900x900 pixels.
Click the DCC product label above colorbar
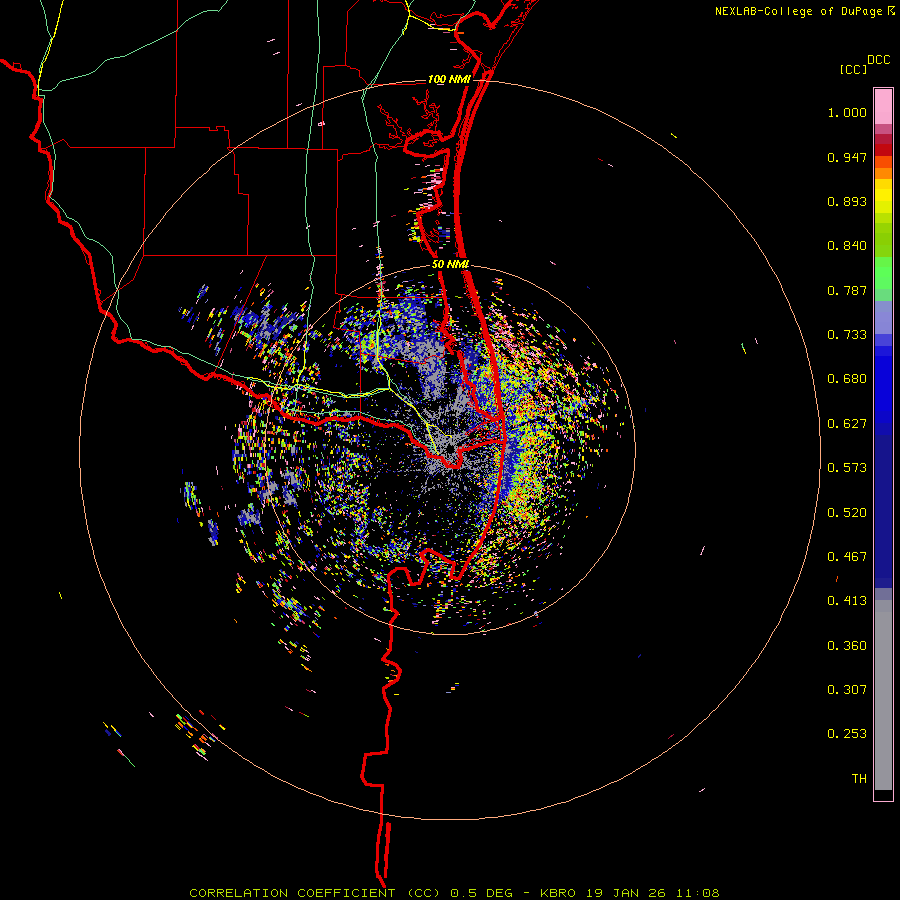(x=878, y=60)
